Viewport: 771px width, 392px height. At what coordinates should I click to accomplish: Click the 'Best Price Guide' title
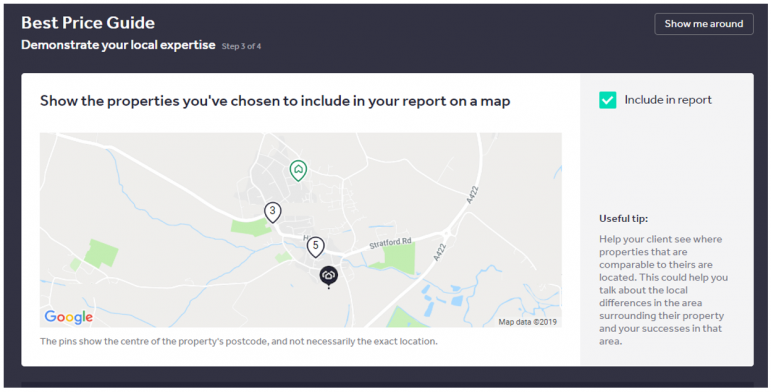(88, 23)
